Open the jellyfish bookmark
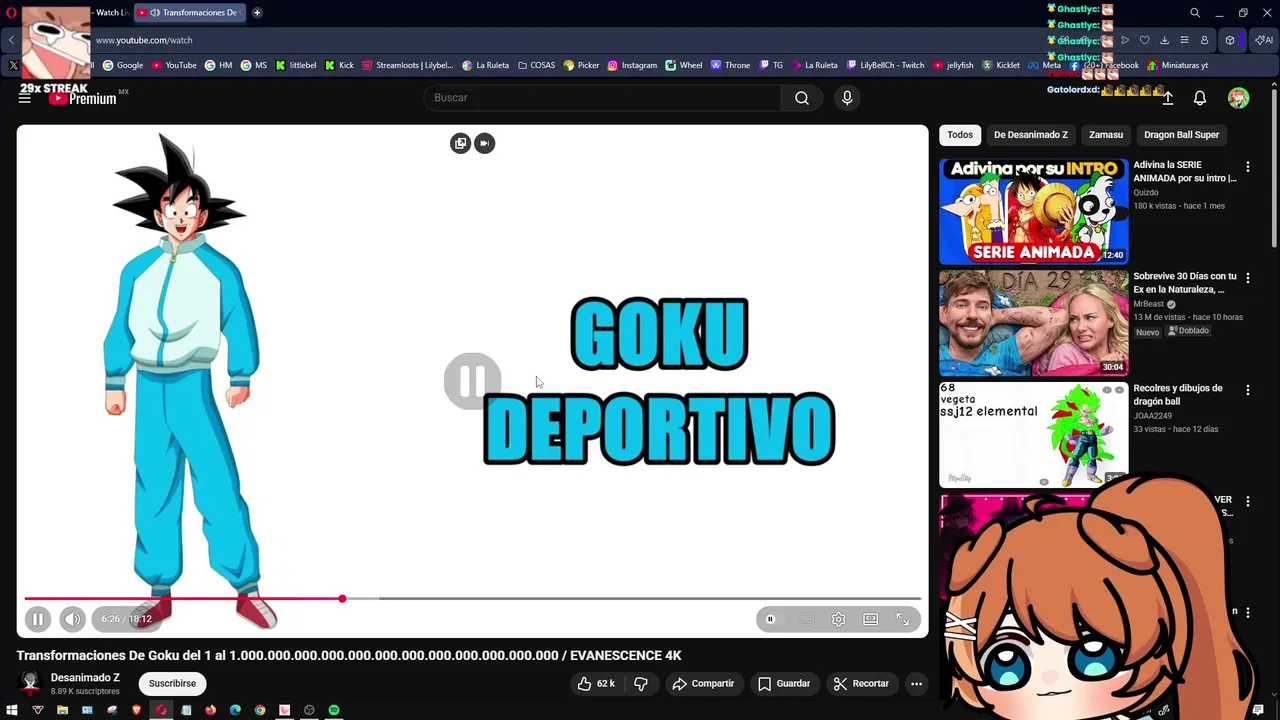Viewport: 1280px width, 720px height. pos(953,66)
